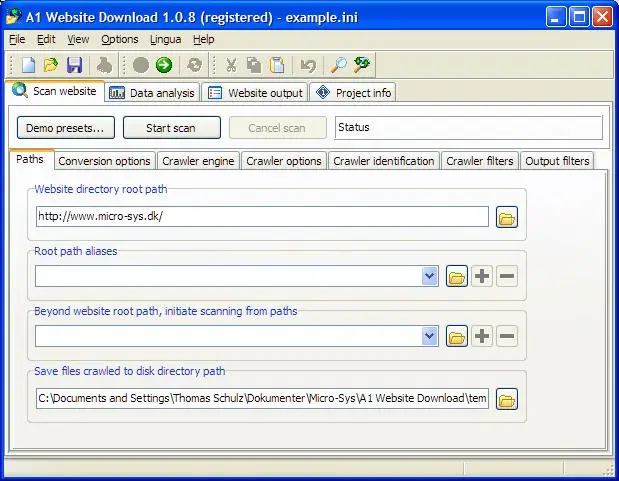619x481 pixels.
Task: Click the Root path aliases text field
Action: coord(228,276)
